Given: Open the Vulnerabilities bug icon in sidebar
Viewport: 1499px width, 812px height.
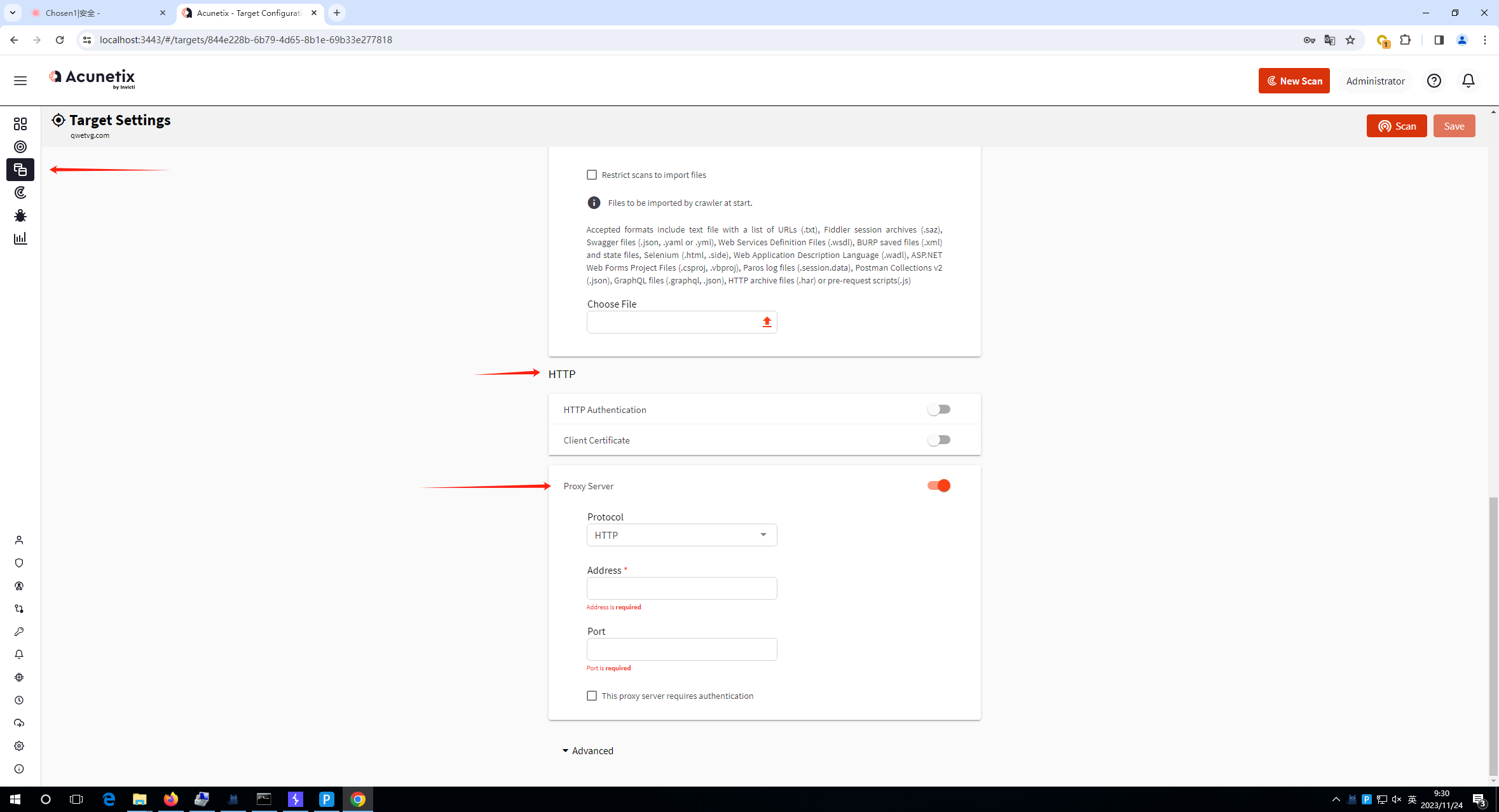Looking at the screenshot, I should [20, 215].
